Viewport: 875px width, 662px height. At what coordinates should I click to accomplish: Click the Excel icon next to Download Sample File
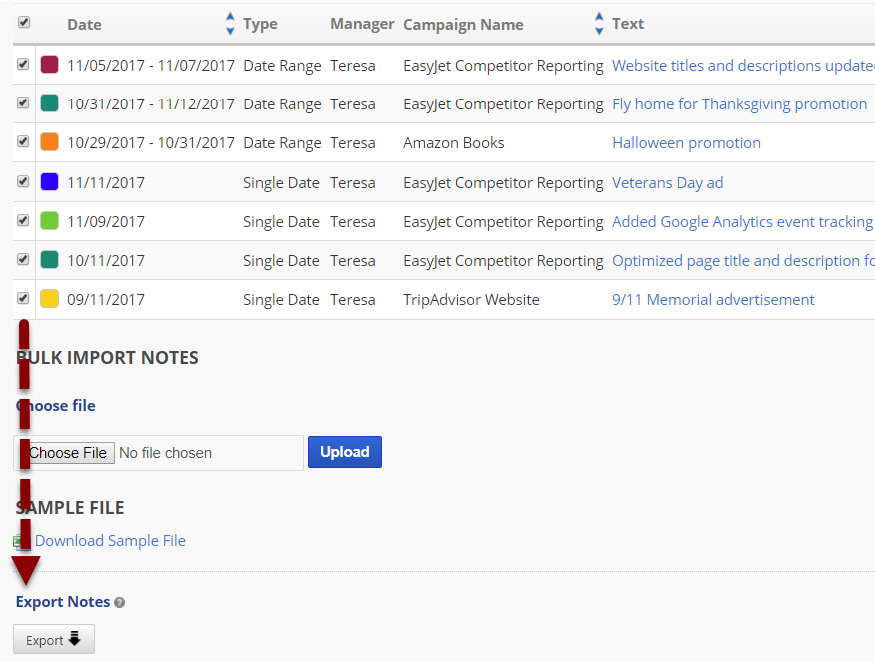[x=21, y=541]
